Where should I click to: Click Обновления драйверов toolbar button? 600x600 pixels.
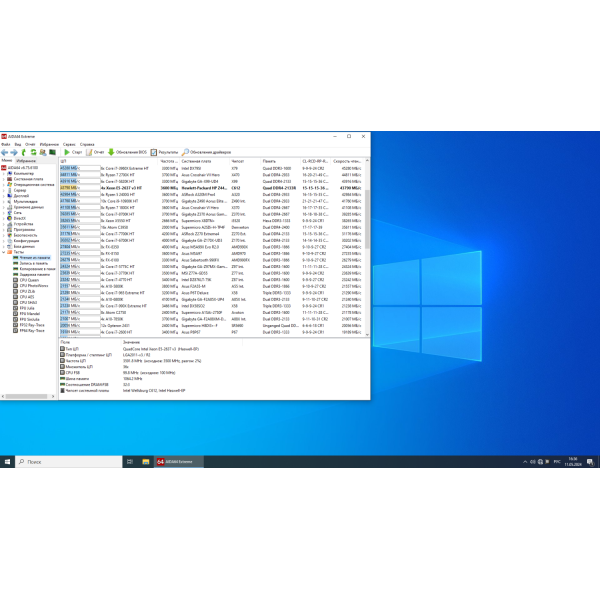(x=207, y=152)
